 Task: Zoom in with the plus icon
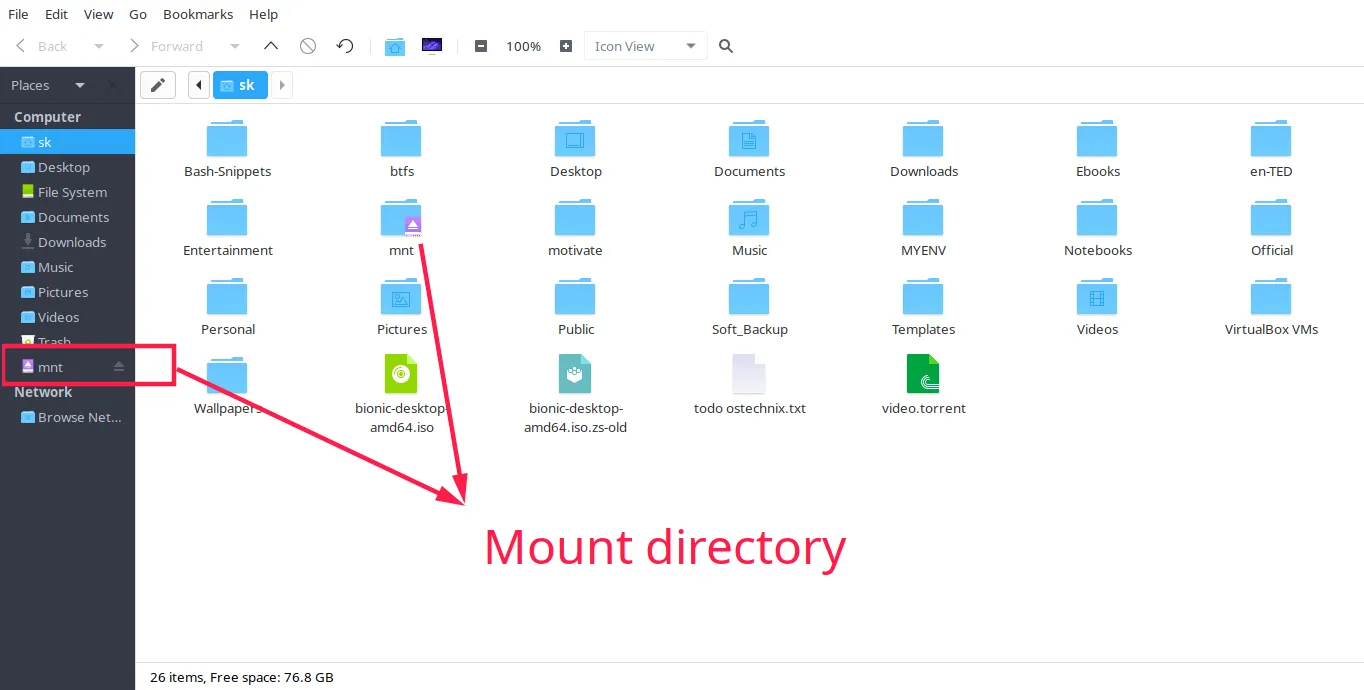point(566,46)
